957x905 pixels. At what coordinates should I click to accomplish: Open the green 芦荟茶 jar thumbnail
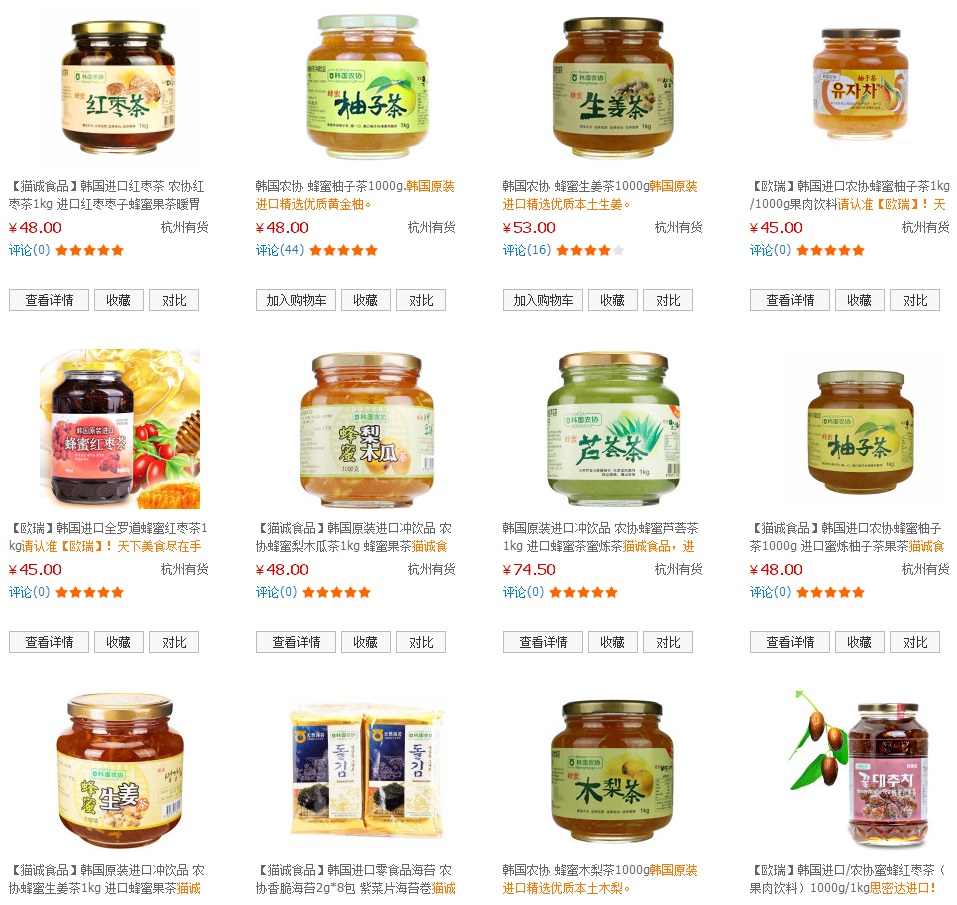tap(613, 428)
